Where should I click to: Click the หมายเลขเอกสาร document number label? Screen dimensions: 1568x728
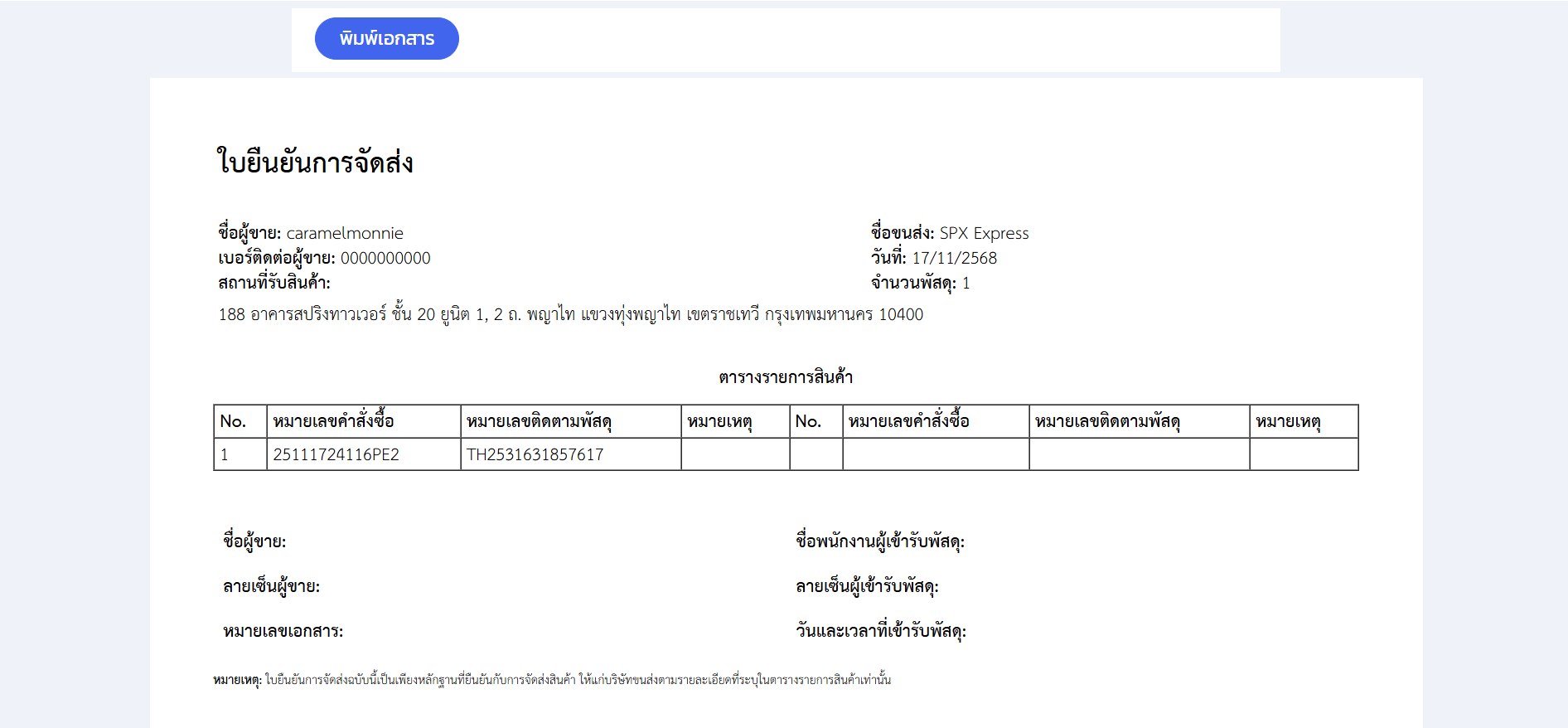click(x=283, y=632)
